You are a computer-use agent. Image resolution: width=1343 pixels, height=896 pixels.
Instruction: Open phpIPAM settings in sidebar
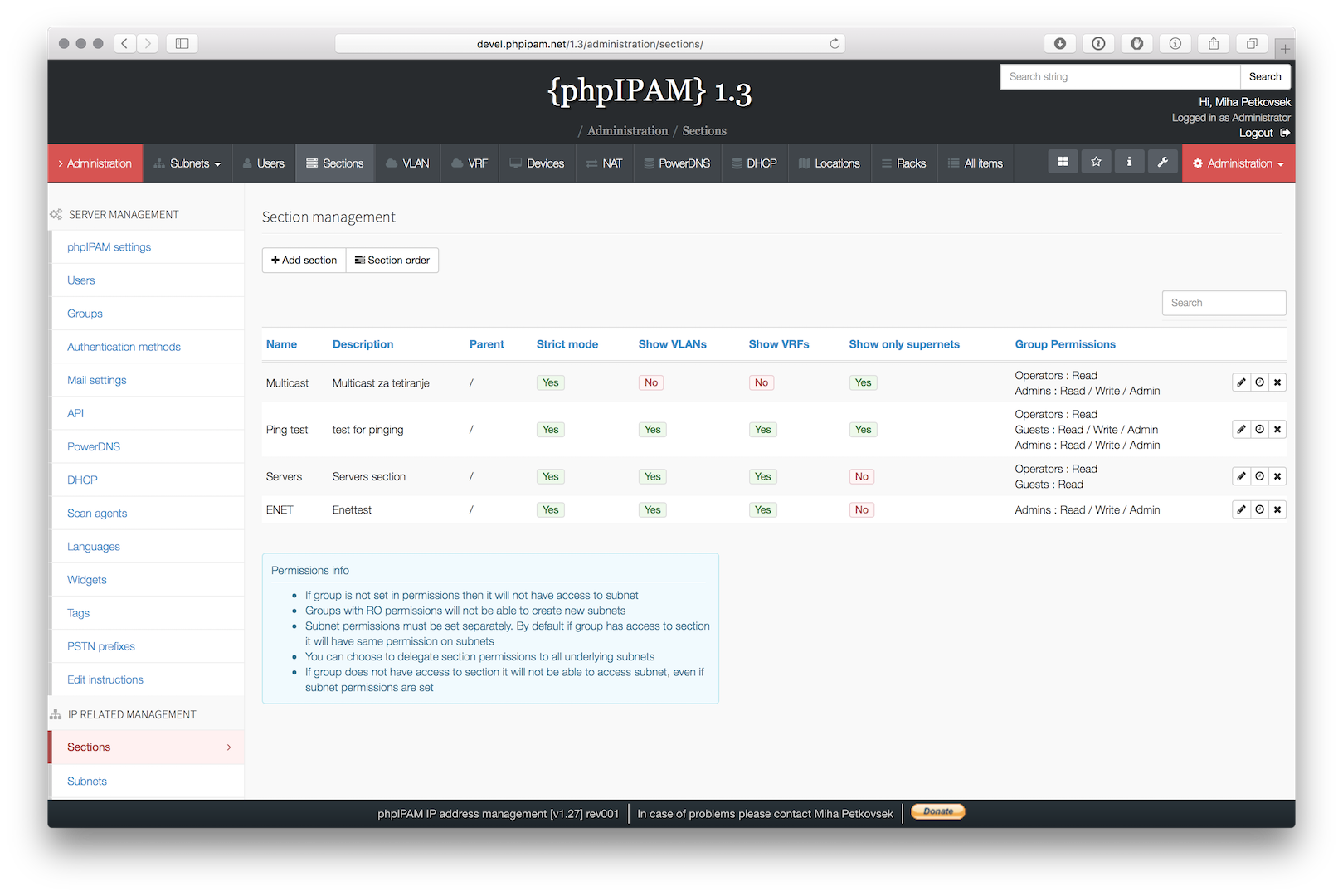109,247
